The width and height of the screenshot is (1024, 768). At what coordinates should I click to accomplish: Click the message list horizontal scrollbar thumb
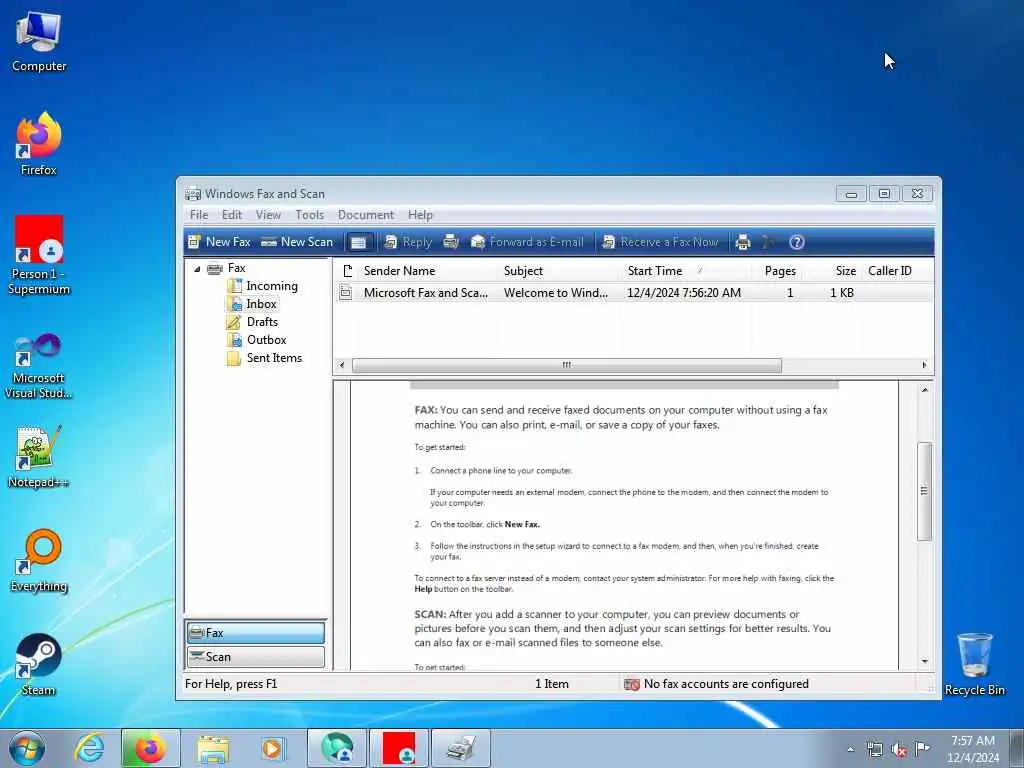click(x=567, y=365)
